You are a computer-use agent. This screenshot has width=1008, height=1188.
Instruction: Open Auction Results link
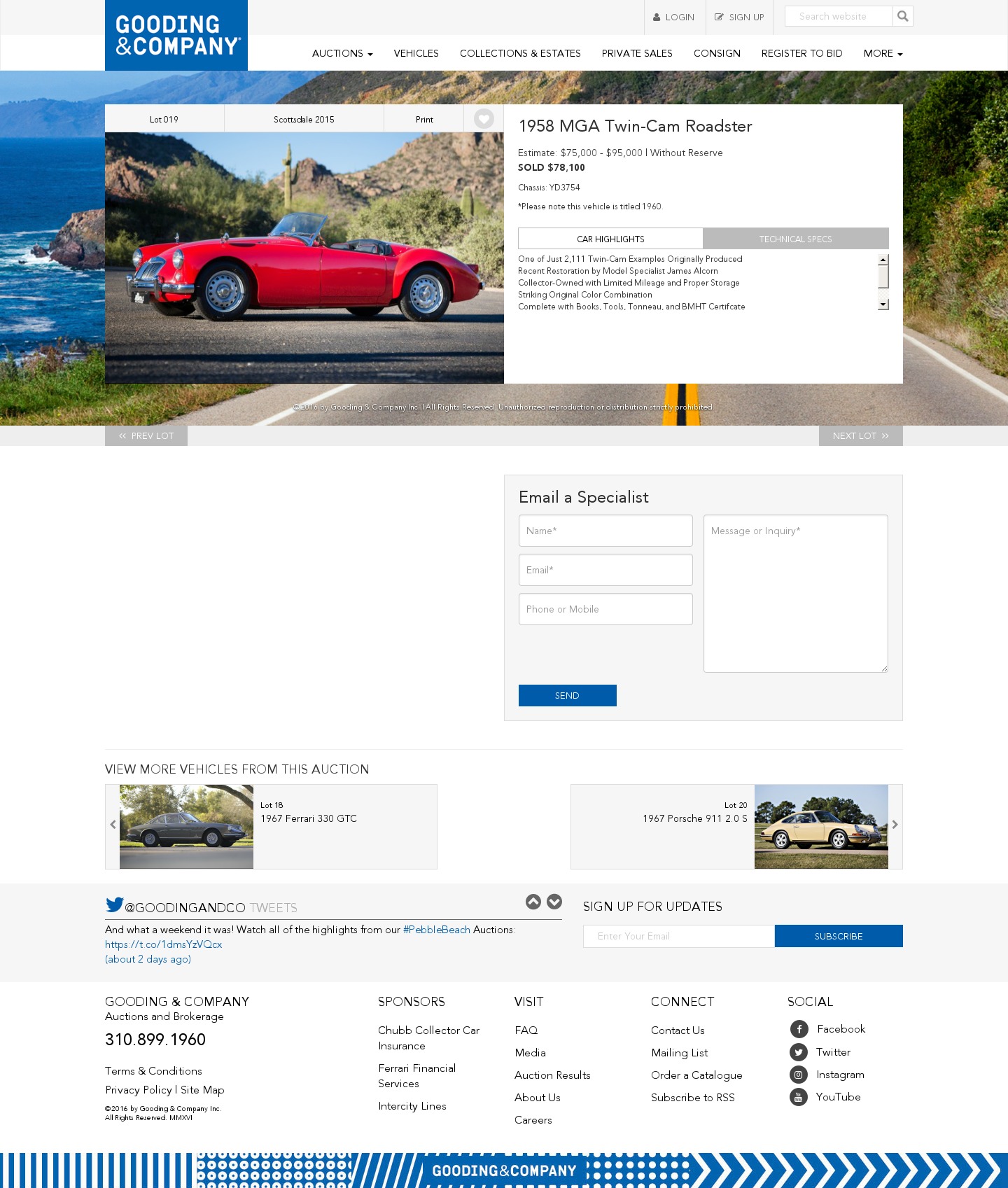pyautogui.click(x=552, y=1075)
